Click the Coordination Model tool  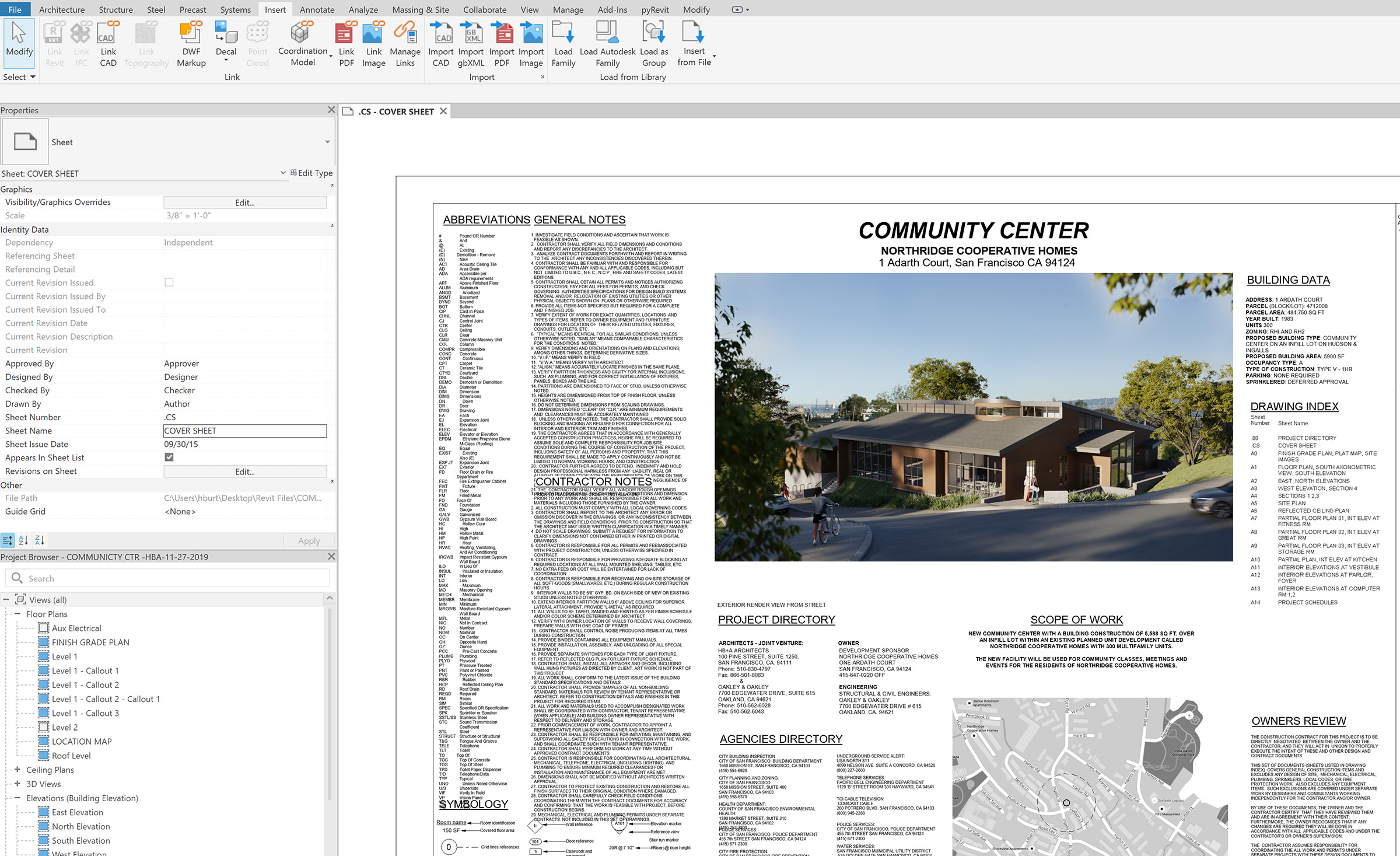(303, 44)
